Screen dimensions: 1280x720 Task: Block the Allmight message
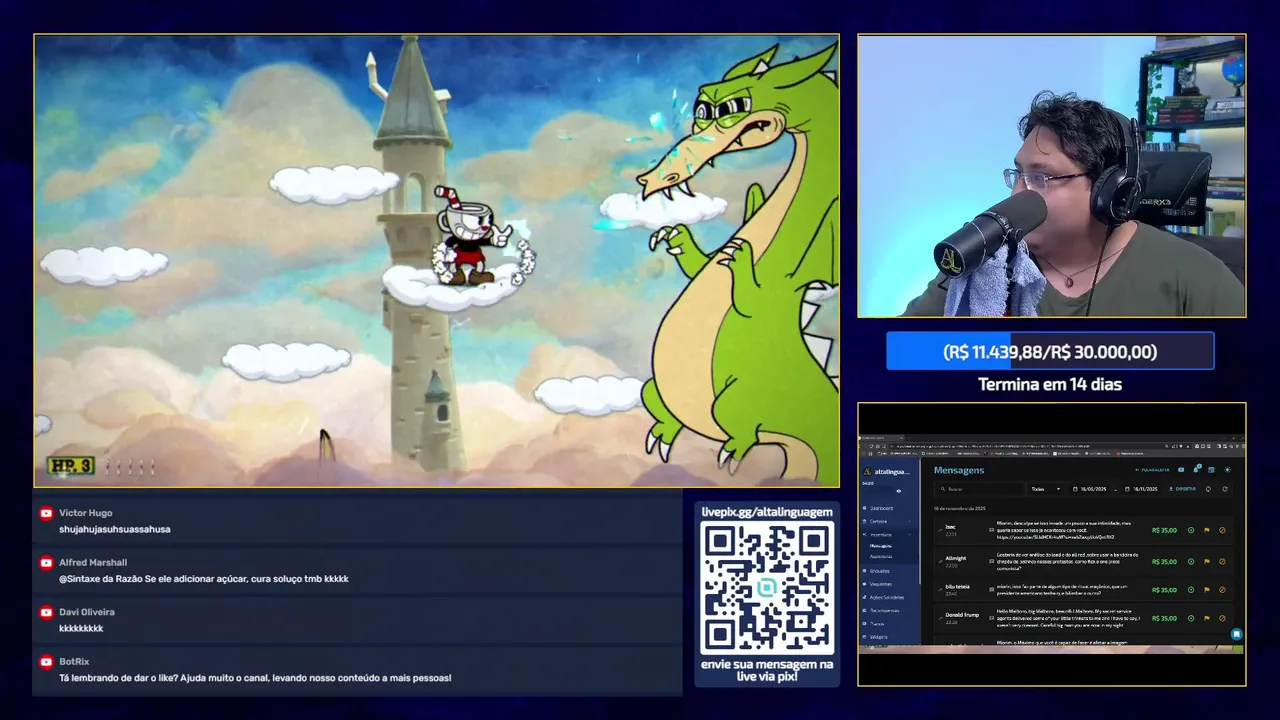tap(1222, 561)
